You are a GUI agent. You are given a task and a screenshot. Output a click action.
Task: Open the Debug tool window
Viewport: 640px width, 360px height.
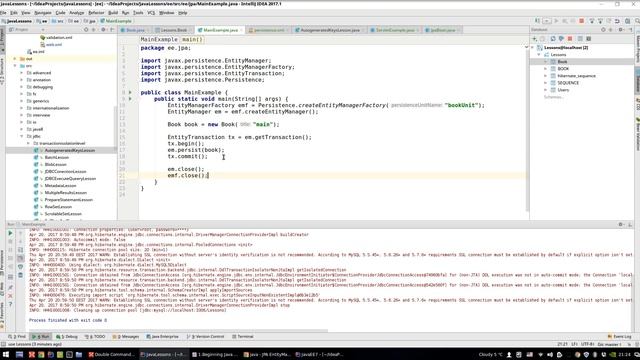coord(67,337)
